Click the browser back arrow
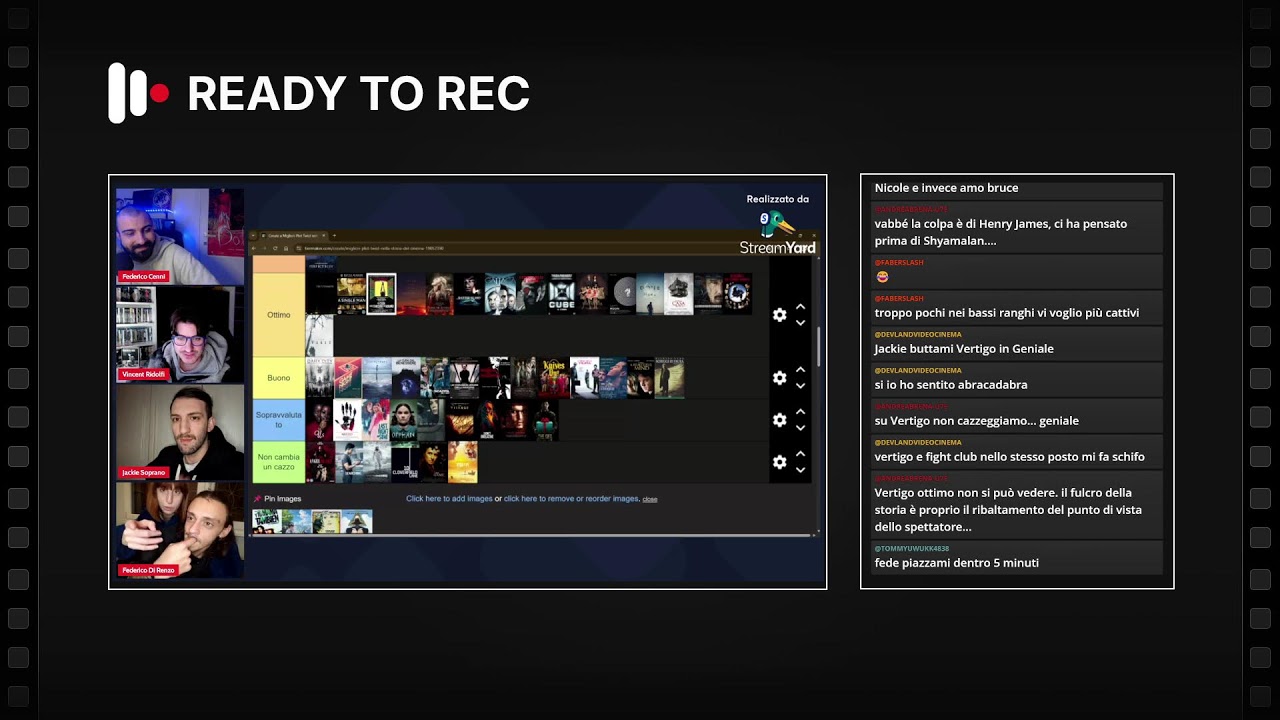Viewport: 1280px width, 720px height. (255, 248)
